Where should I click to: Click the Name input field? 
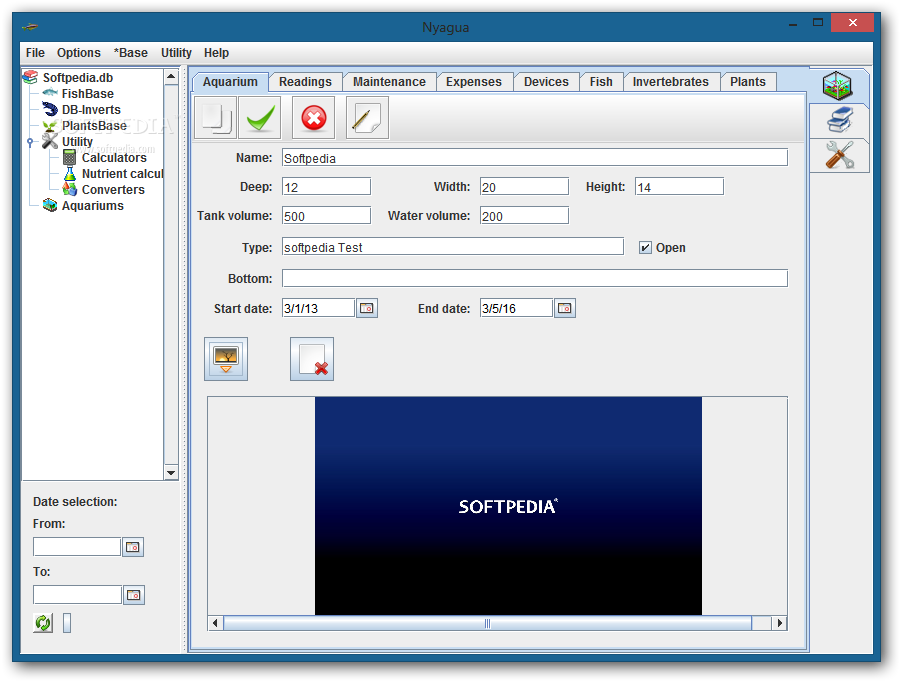tap(534, 158)
